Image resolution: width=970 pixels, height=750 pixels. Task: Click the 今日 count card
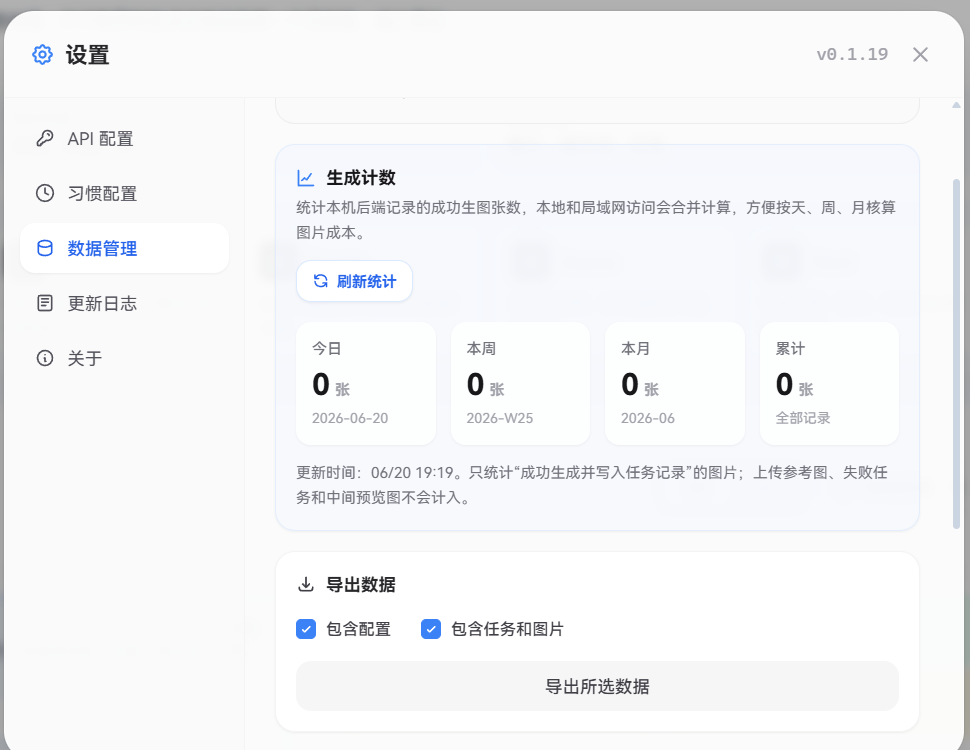point(366,383)
